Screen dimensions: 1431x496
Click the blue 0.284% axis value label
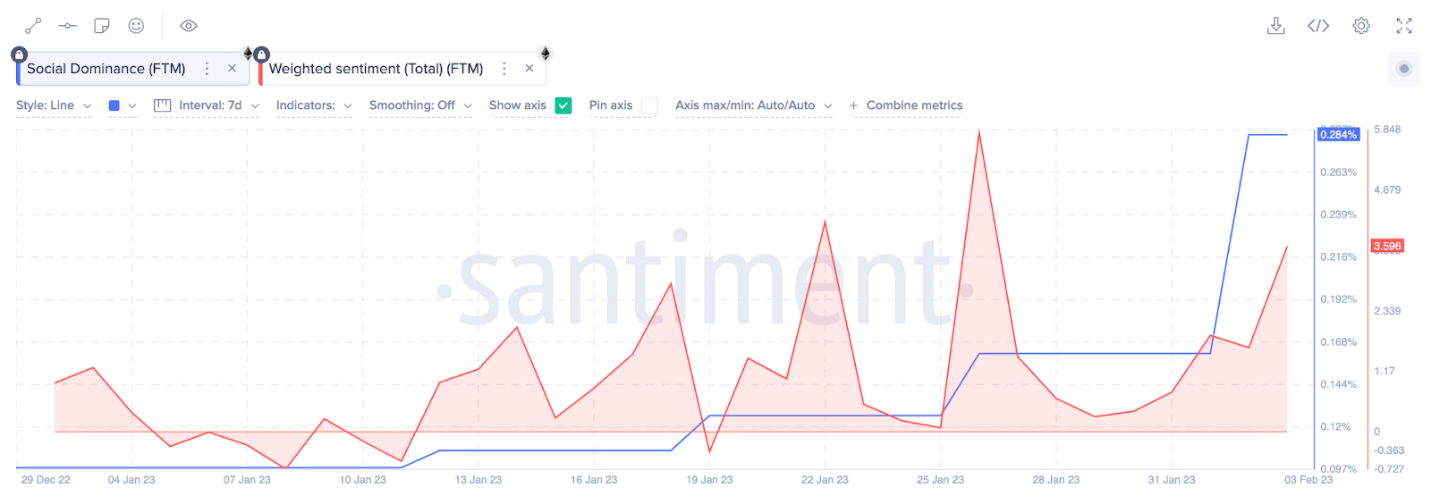click(x=1338, y=134)
